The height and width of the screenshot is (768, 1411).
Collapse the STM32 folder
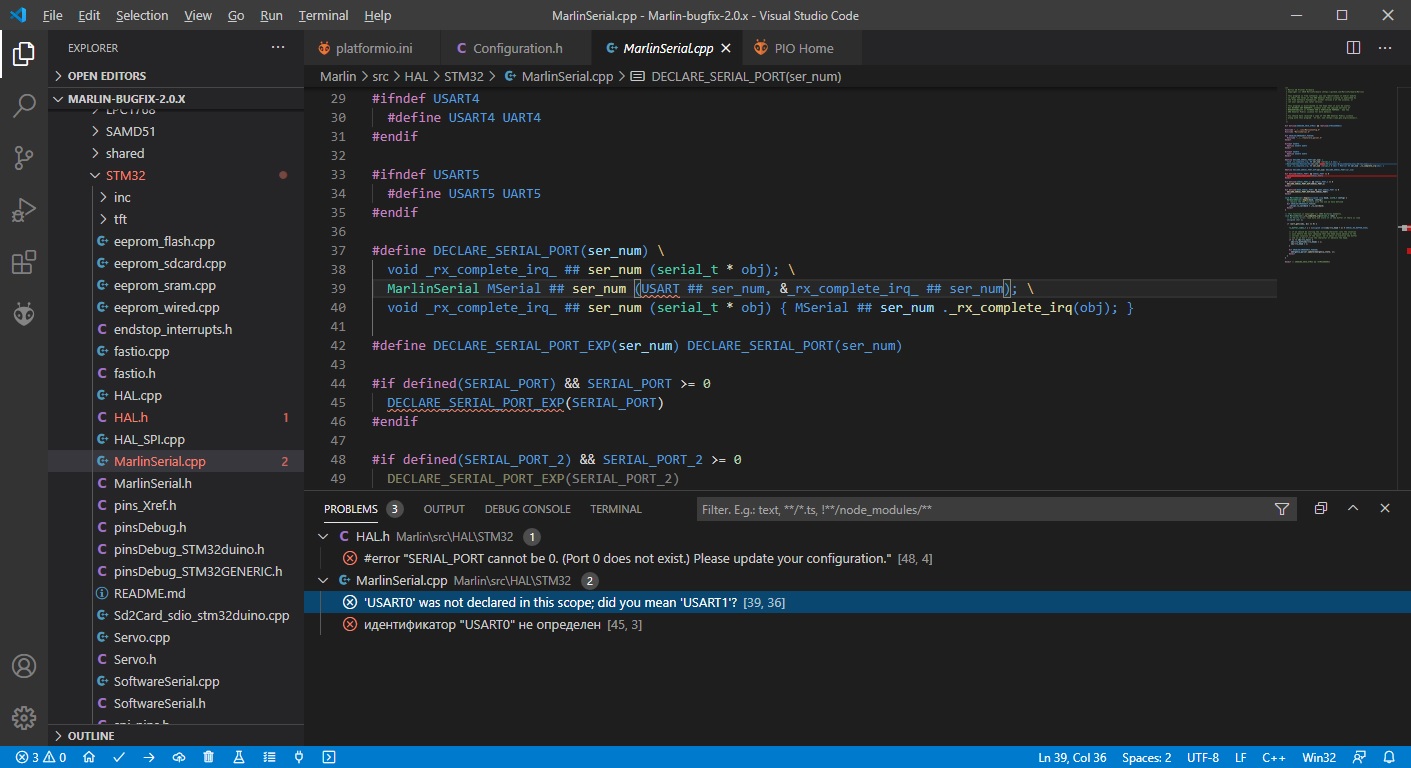[x=125, y=175]
